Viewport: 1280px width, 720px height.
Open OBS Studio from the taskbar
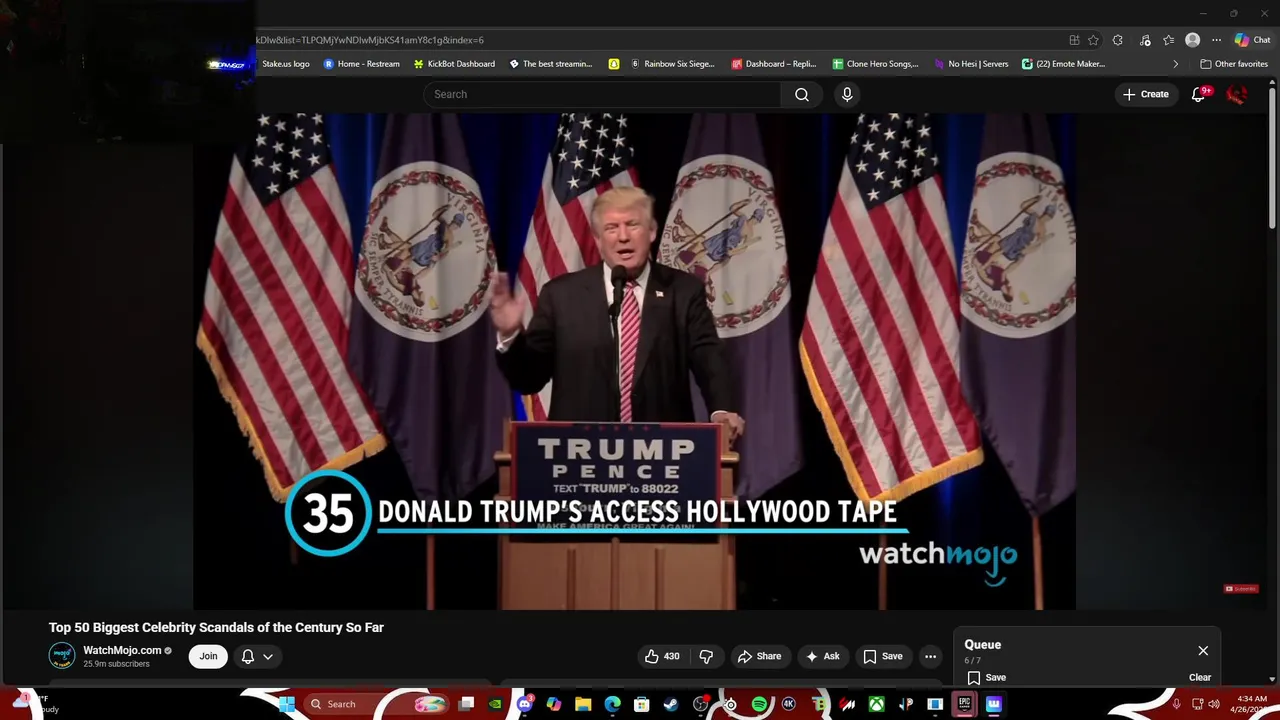click(700, 704)
